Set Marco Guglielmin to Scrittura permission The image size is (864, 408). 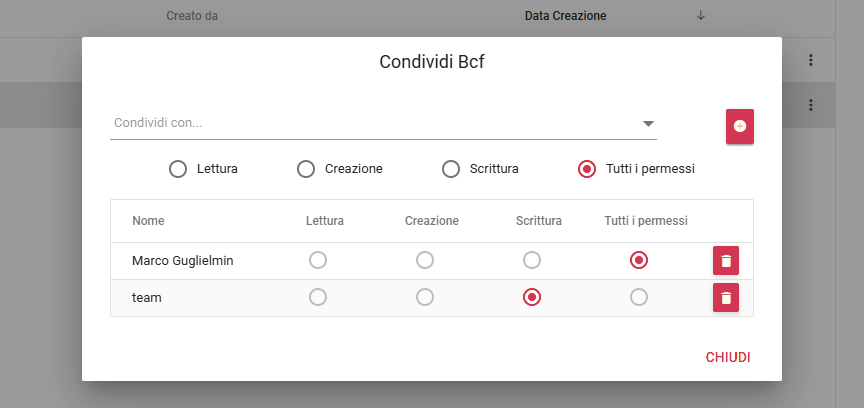click(x=532, y=260)
